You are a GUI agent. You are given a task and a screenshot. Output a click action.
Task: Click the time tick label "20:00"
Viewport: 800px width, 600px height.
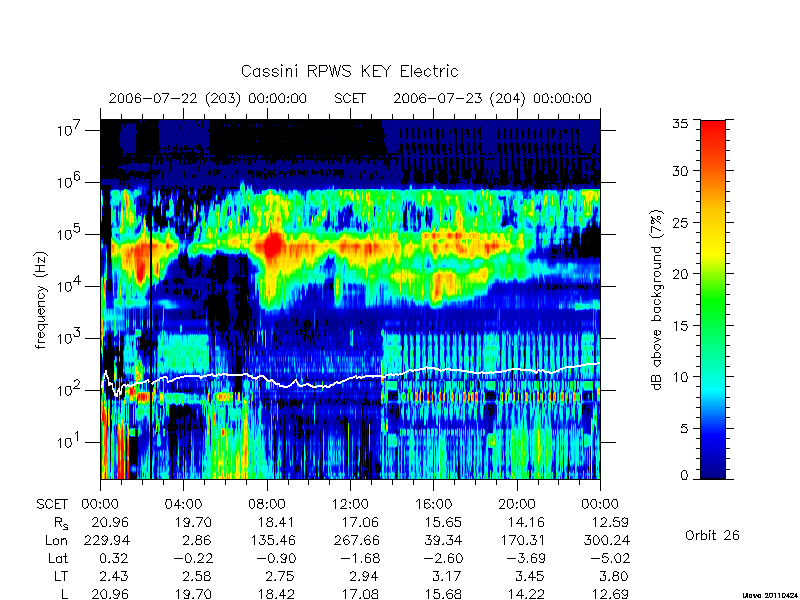point(517,505)
